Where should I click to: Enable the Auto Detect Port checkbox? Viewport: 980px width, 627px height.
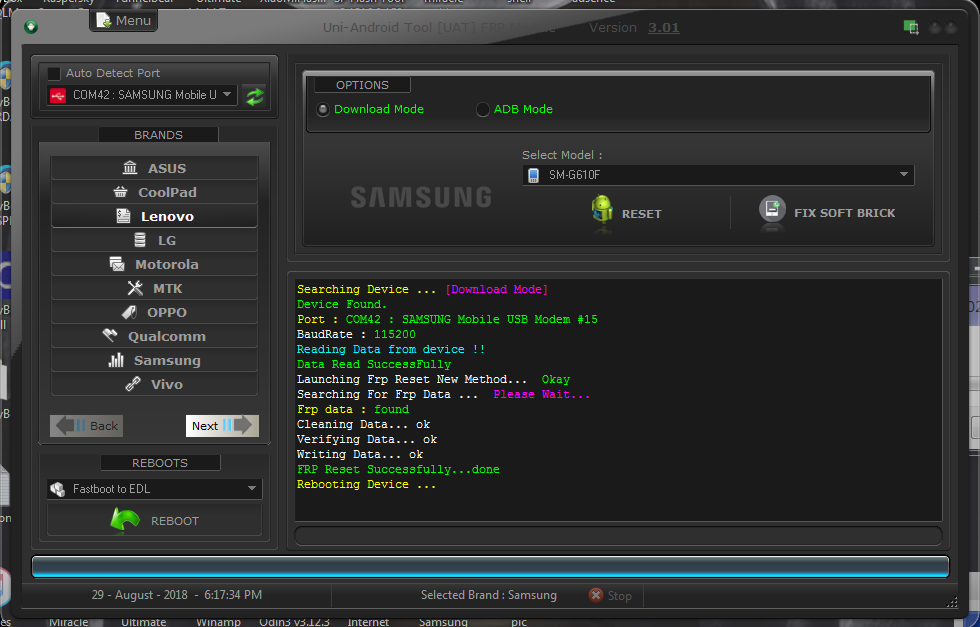pyautogui.click(x=54, y=72)
